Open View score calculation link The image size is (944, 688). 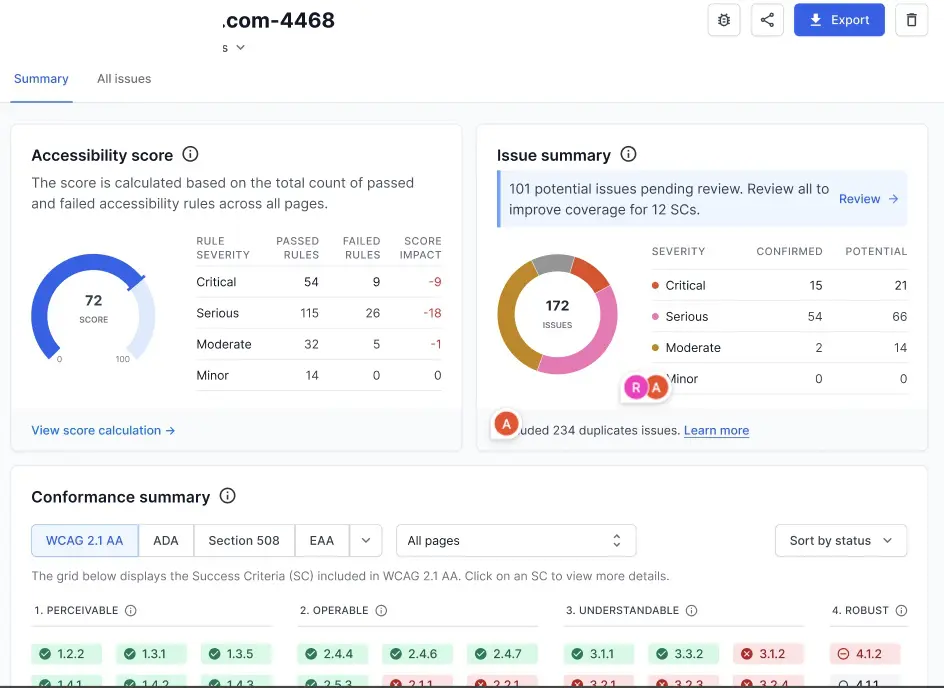(x=103, y=430)
